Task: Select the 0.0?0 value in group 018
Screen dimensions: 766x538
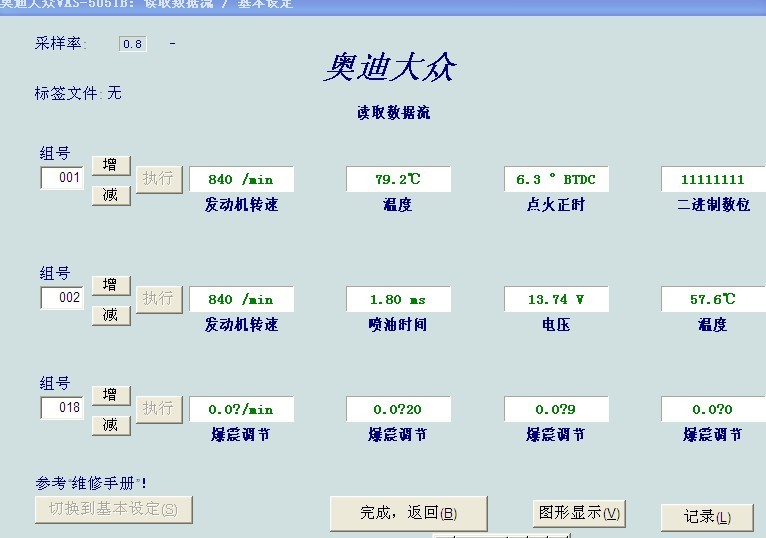Action: pyautogui.click(x=713, y=409)
